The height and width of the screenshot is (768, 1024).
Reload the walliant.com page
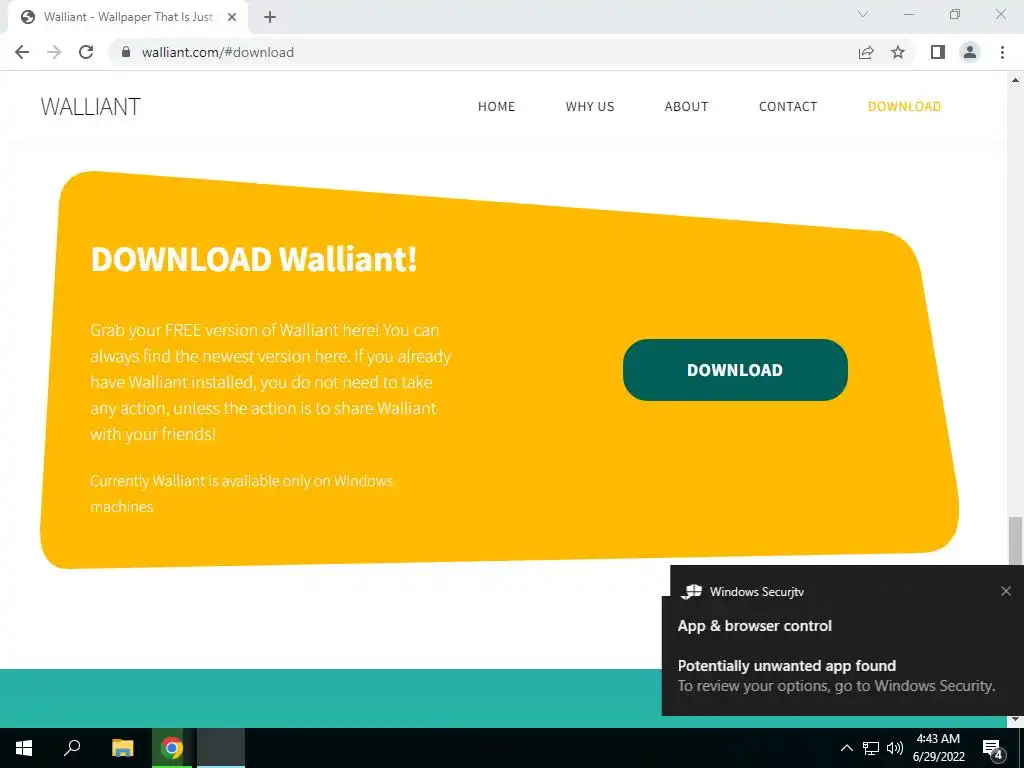(86, 52)
